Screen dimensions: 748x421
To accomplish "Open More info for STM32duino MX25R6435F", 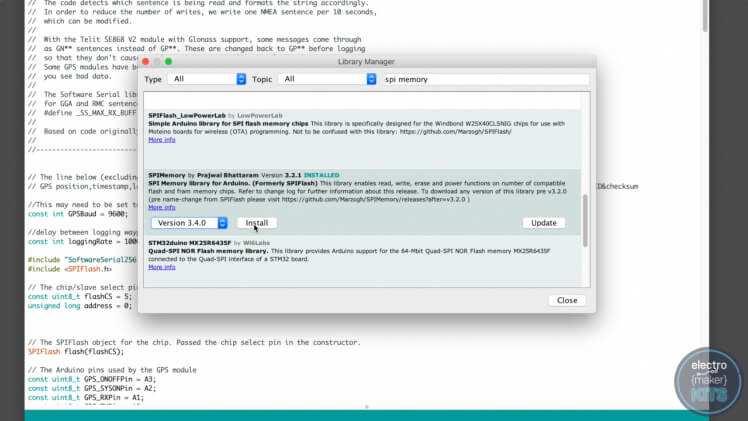I will click(162, 267).
